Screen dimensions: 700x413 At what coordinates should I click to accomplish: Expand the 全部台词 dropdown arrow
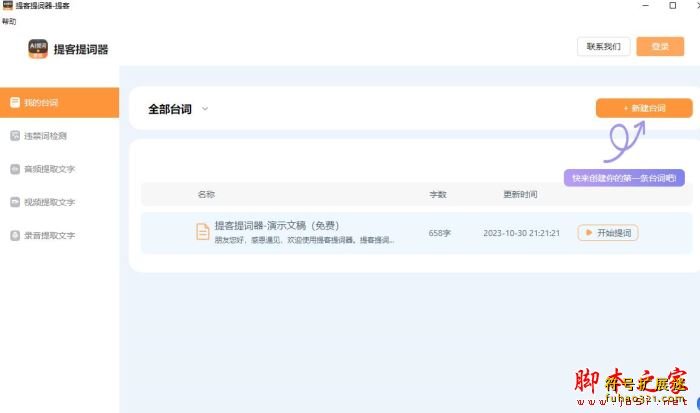coord(205,108)
